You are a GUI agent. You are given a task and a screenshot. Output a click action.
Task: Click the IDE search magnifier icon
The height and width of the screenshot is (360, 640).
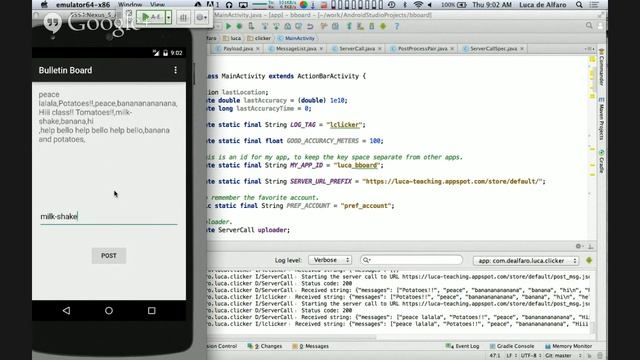click(589, 26)
